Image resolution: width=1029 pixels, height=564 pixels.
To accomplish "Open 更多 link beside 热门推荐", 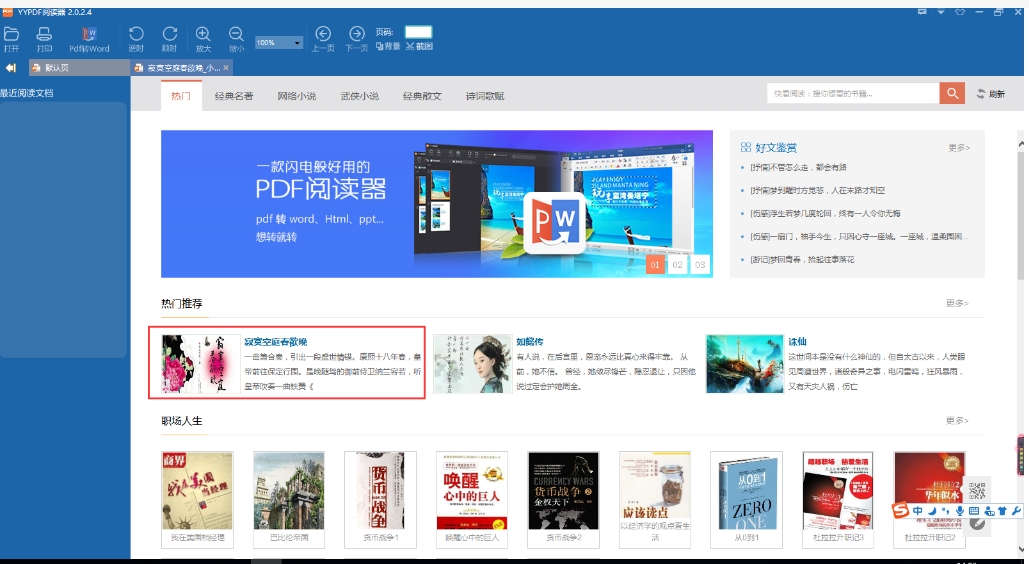I will [x=957, y=303].
